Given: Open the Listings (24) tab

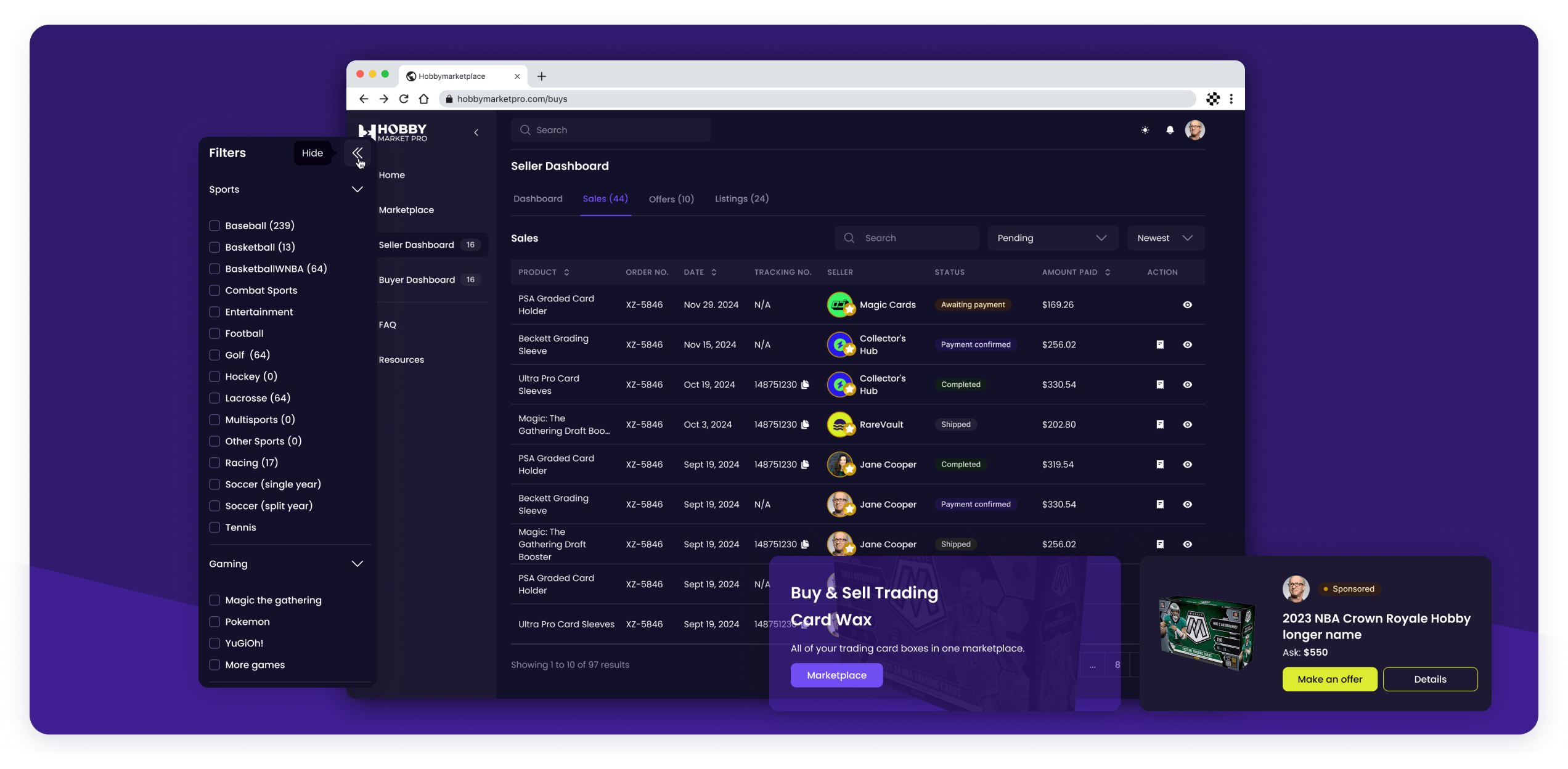Looking at the screenshot, I should (x=741, y=198).
